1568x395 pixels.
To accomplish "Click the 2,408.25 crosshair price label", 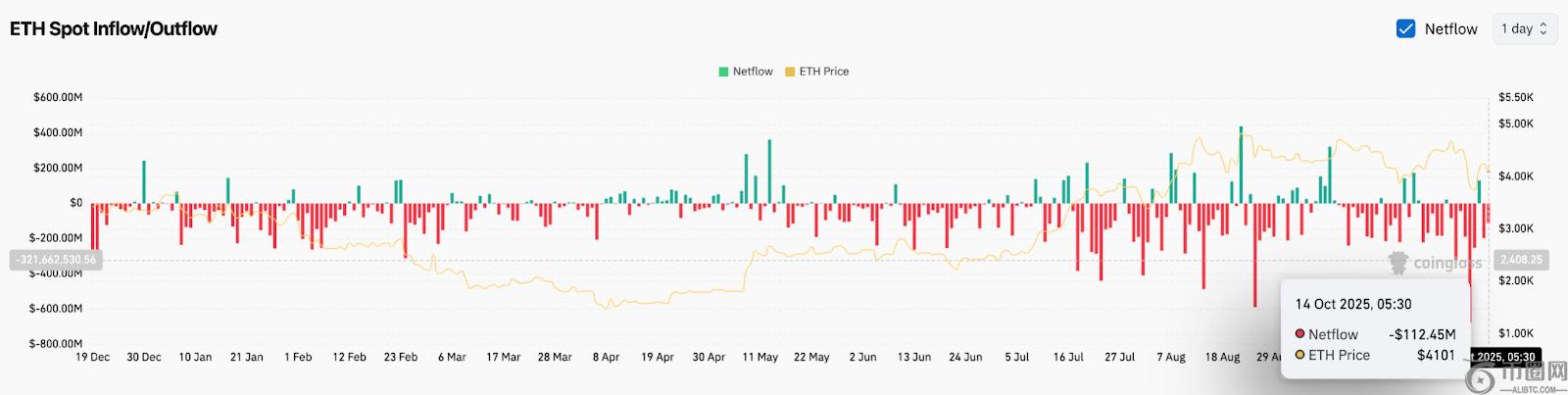I will click(1521, 260).
